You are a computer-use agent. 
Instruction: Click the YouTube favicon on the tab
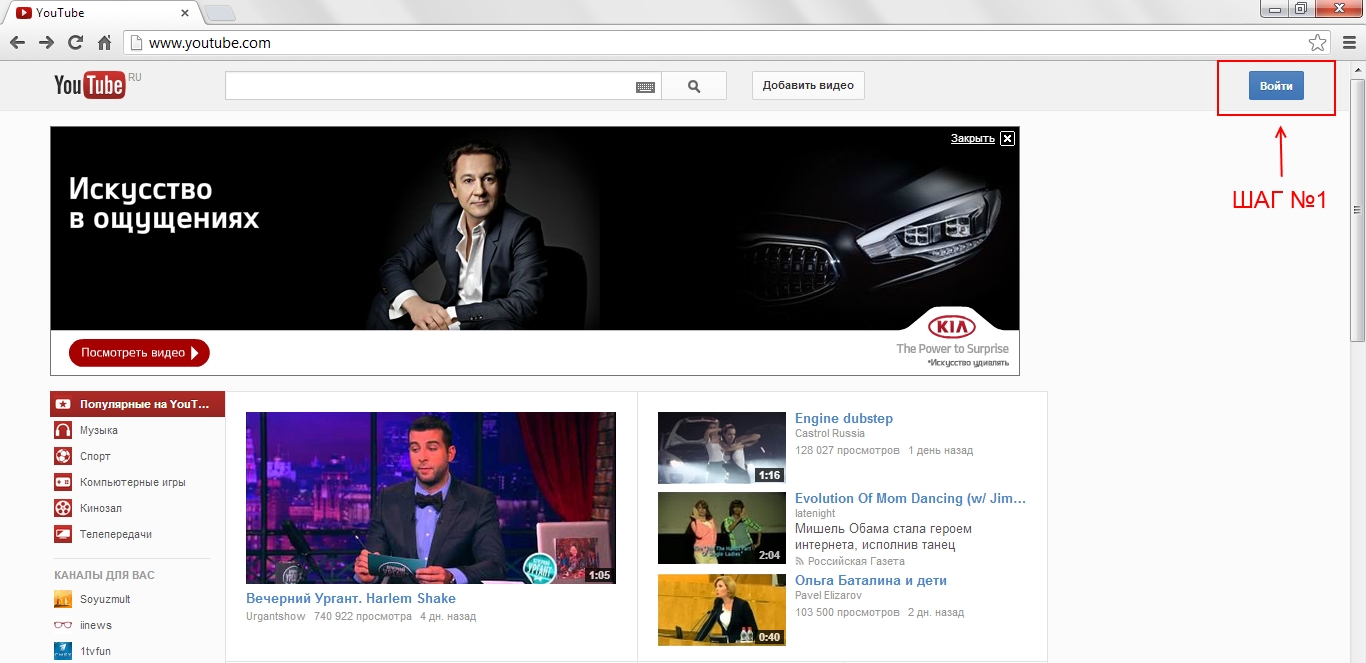pos(23,13)
